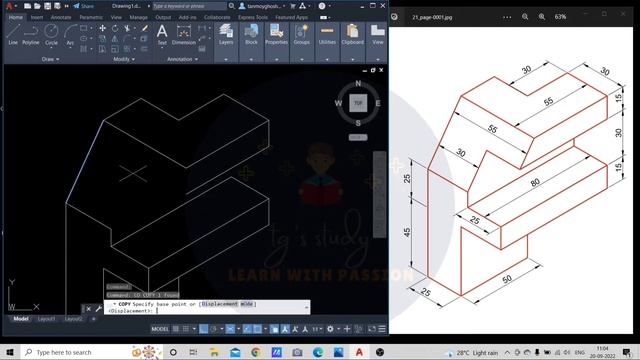Select the Arc tool

[70, 34]
